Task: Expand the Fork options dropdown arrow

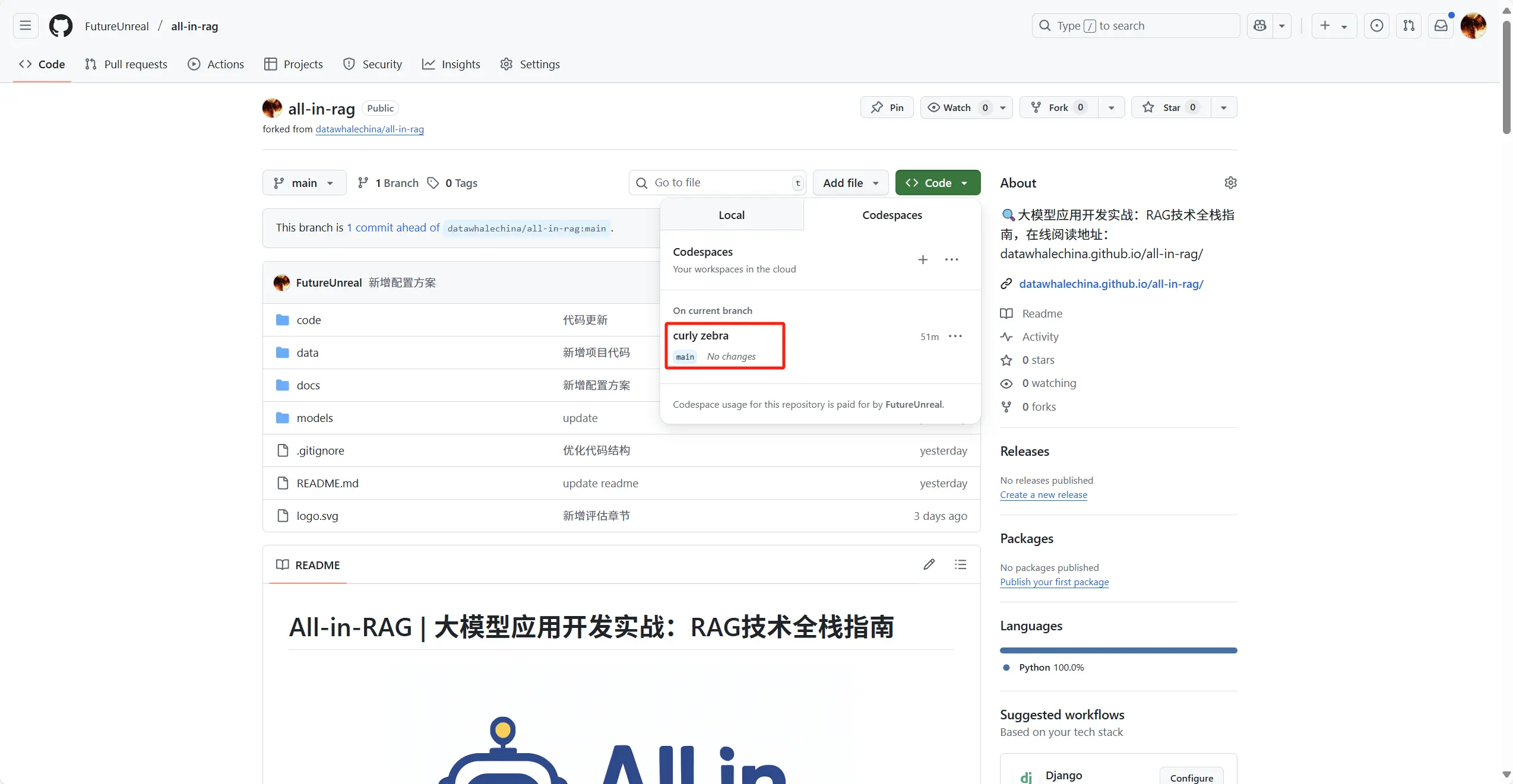Action: tap(1112, 107)
